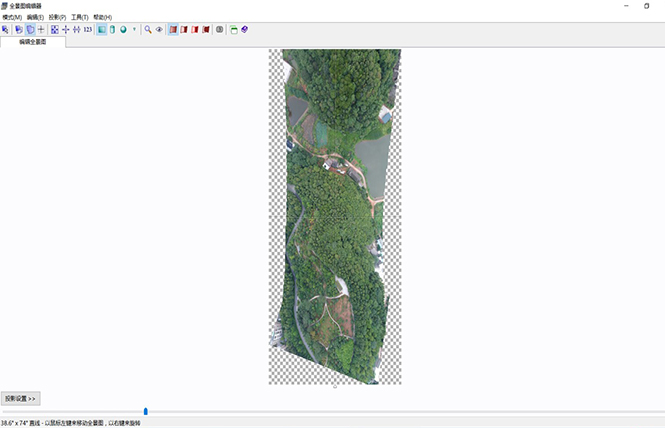
Task: Click the blue horizontal slider handle
Action: click(x=146, y=411)
